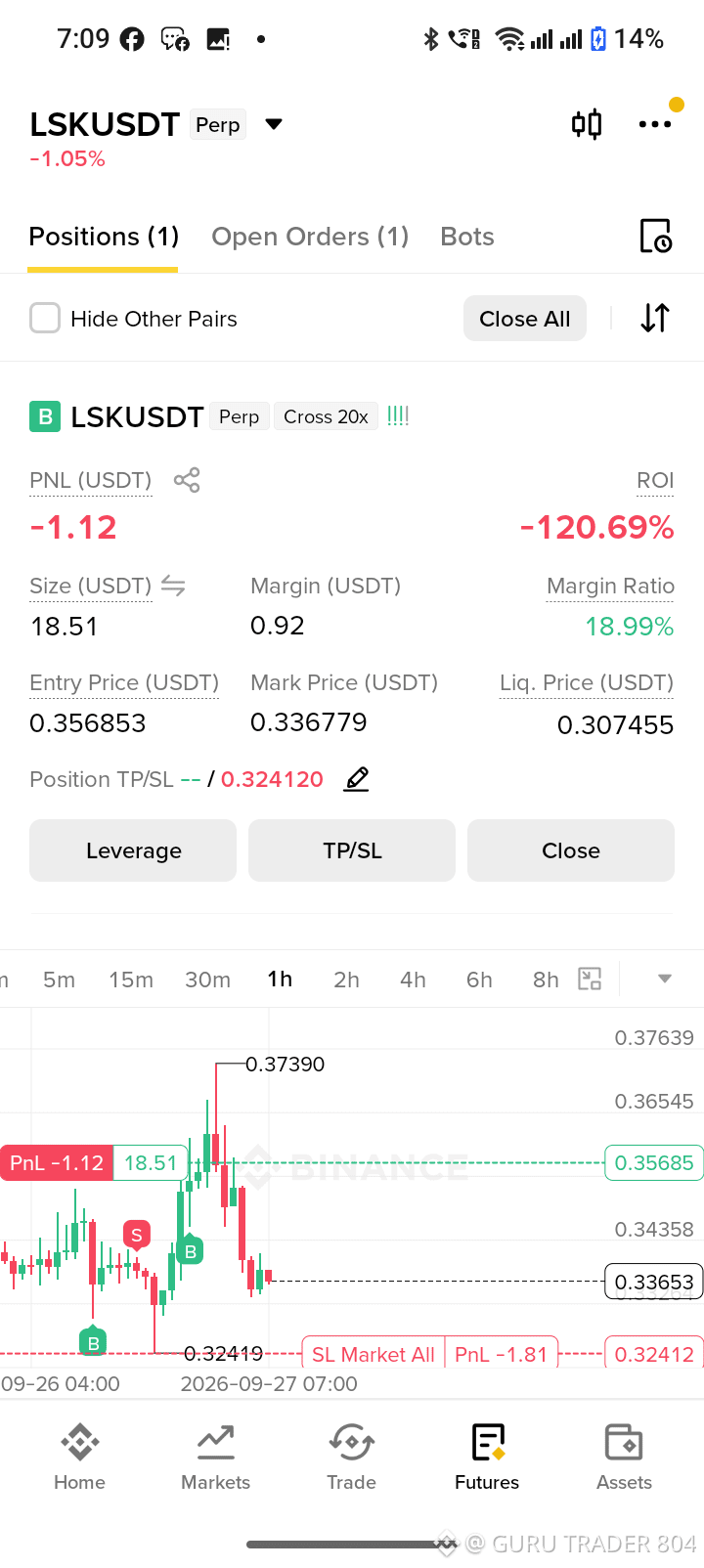Image resolution: width=704 pixels, height=1568 pixels.
Task: Select the 4h chart timeframe
Action: (413, 980)
